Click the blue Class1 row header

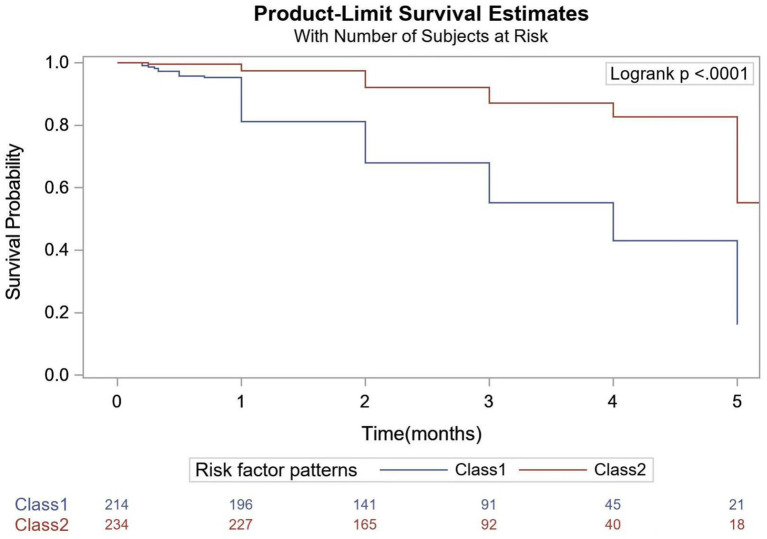click(41, 504)
